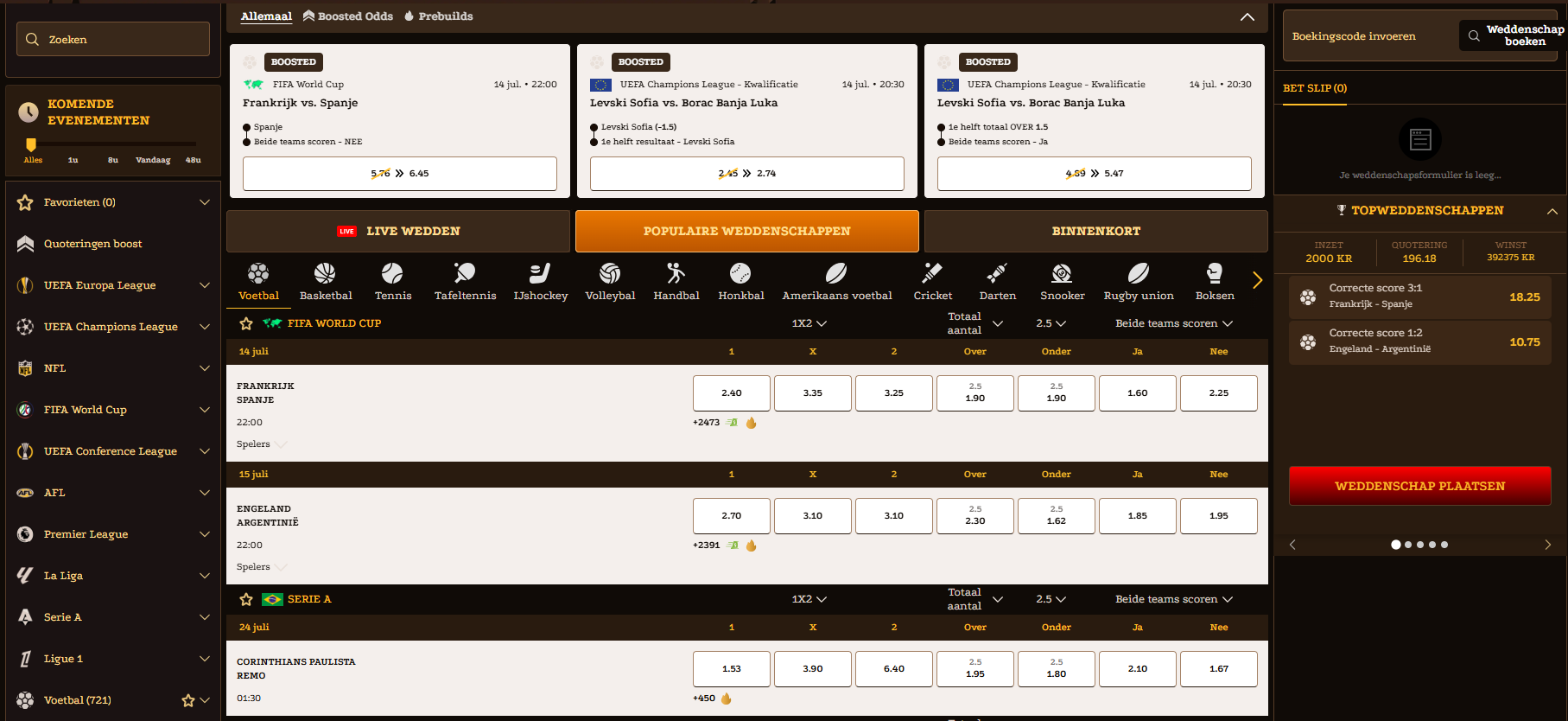
Task: Collapse the Topweddenschappen panel
Action: 1552,211
